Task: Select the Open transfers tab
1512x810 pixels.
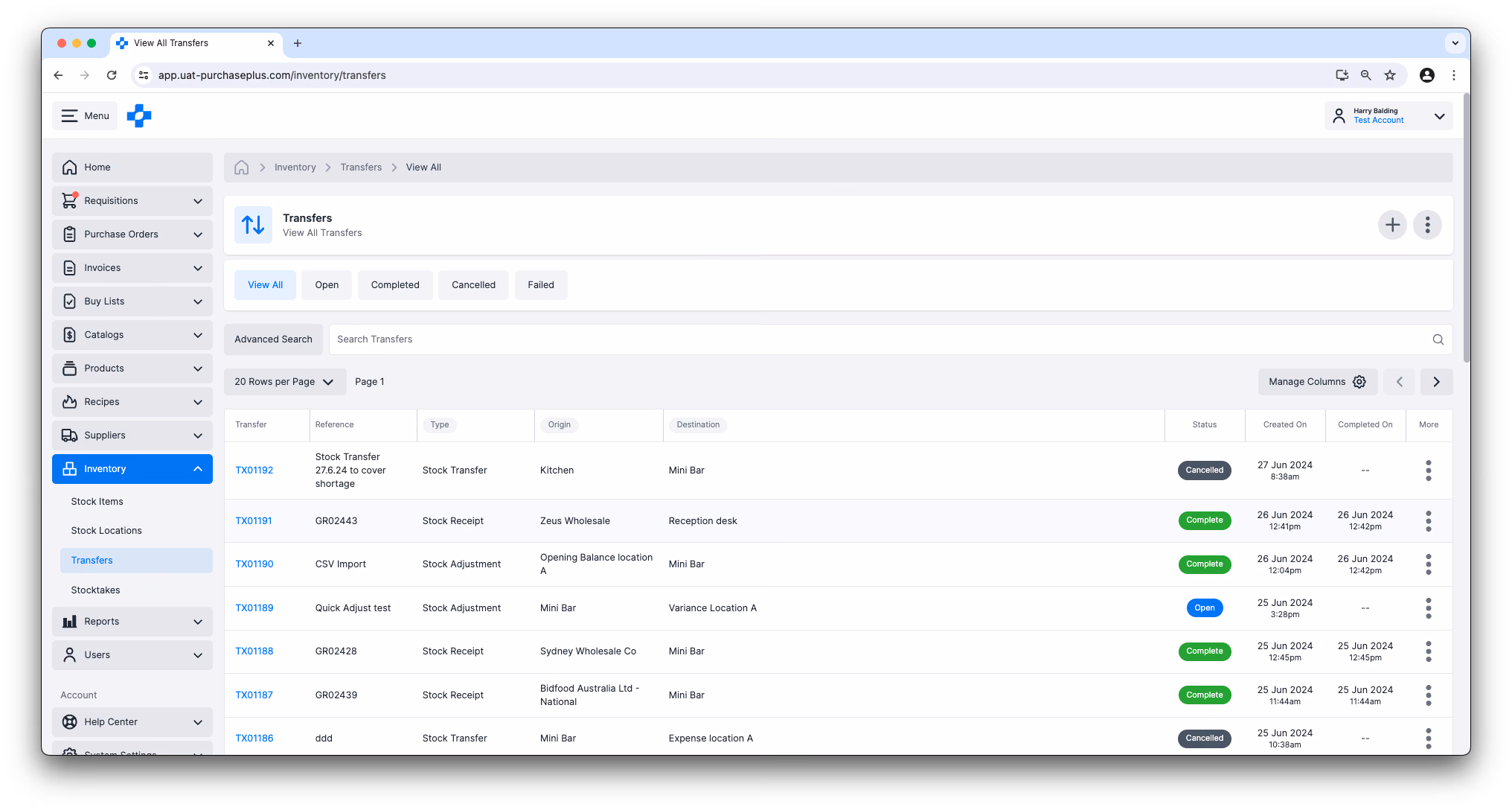Action: point(327,285)
